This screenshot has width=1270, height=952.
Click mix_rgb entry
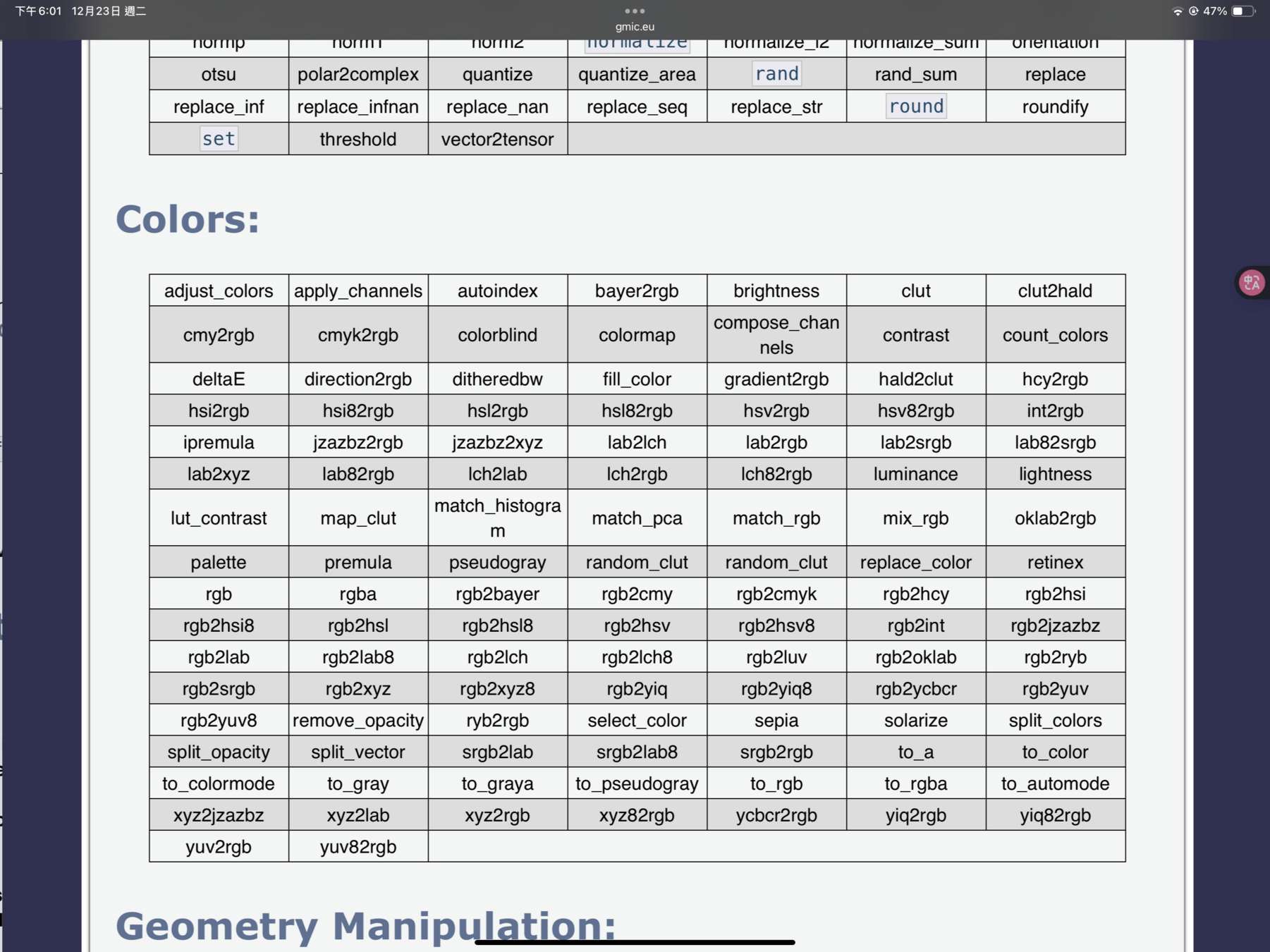(916, 518)
